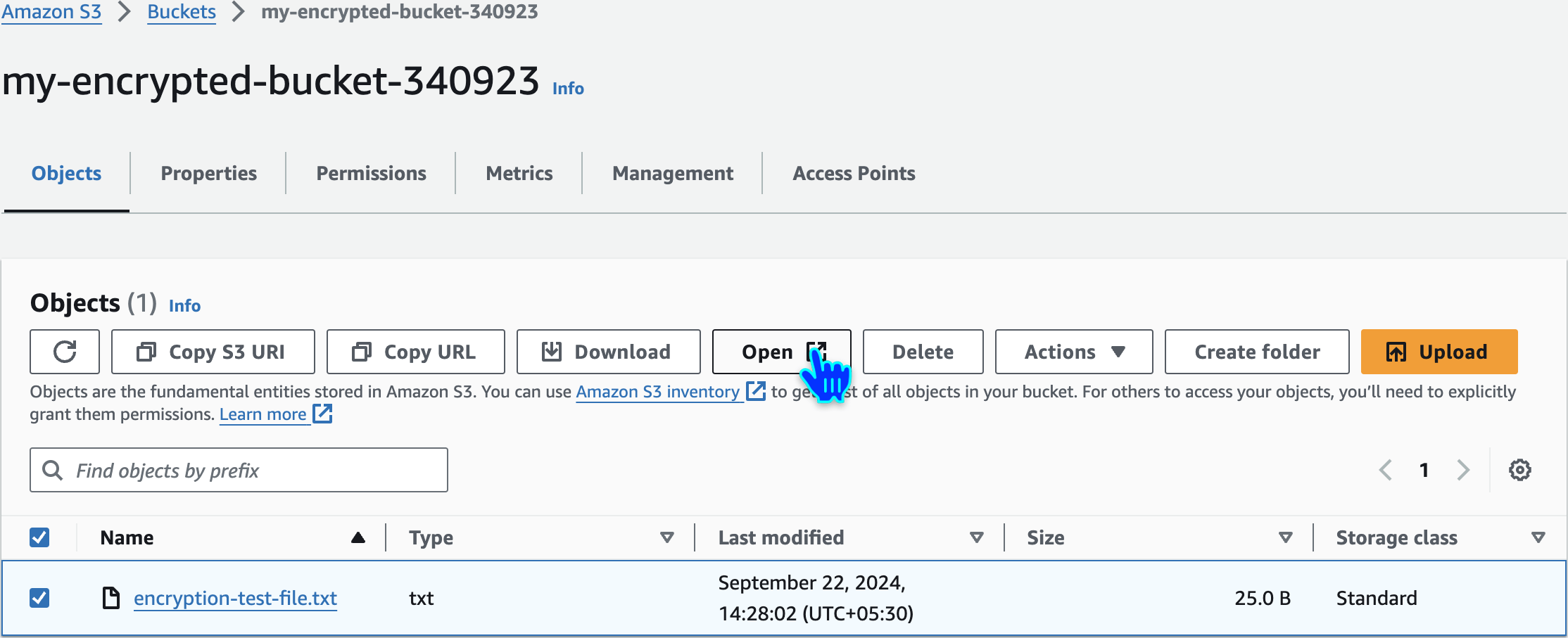Viewport: 1568px width, 638px height.
Task: Open the selected object in new tab
Action: [x=782, y=352]
